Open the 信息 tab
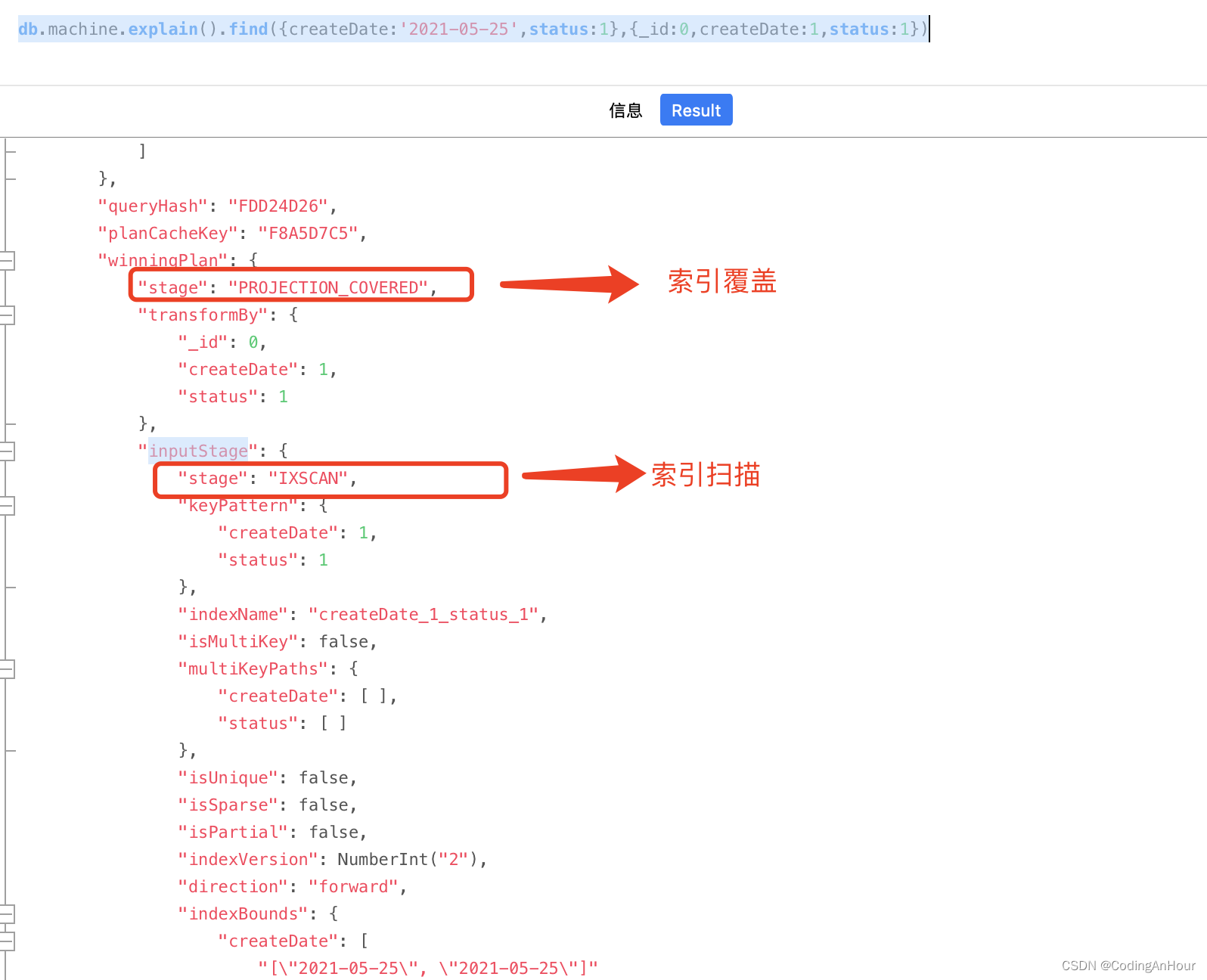The width and height of the screenshot is (1207, 980). [625, 110]
